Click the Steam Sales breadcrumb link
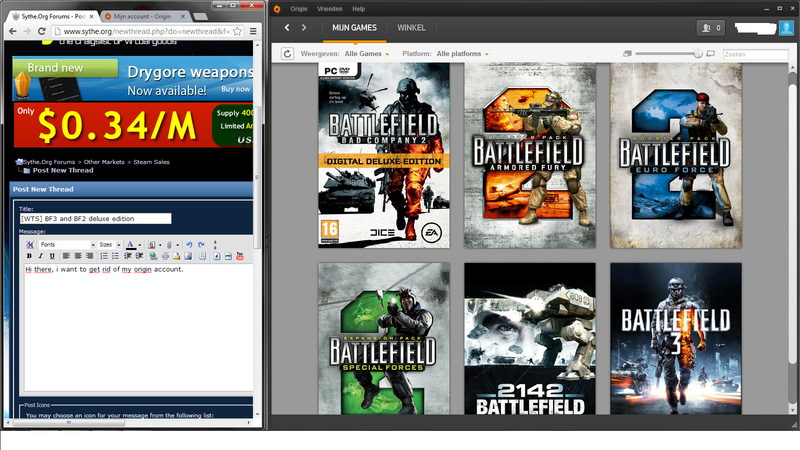800x450 pixels. (x=152, y=162)
